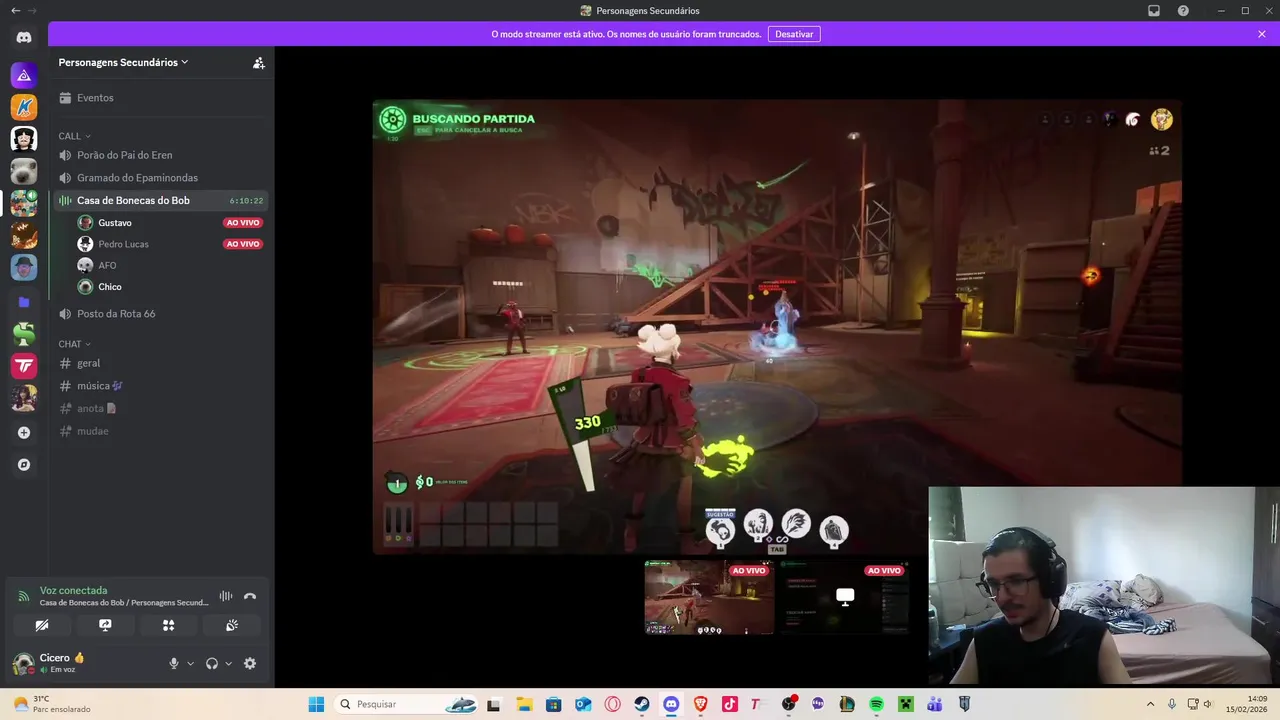Open Personagens Secundários server dropdown
The width and height of the screenshot is (1280, 720).
tap(123, 62)
